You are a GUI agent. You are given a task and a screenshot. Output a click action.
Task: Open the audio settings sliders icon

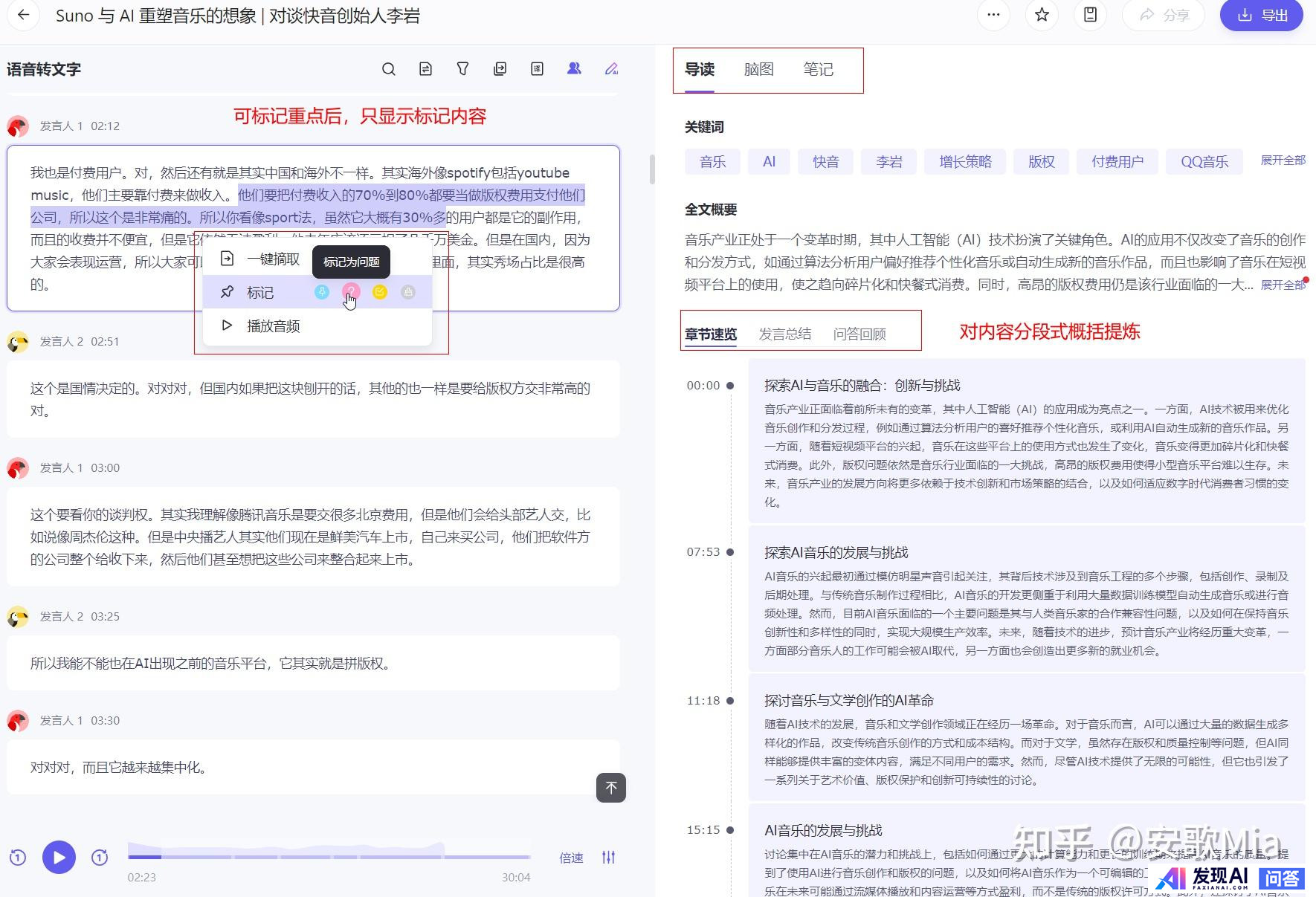point(609,857)
